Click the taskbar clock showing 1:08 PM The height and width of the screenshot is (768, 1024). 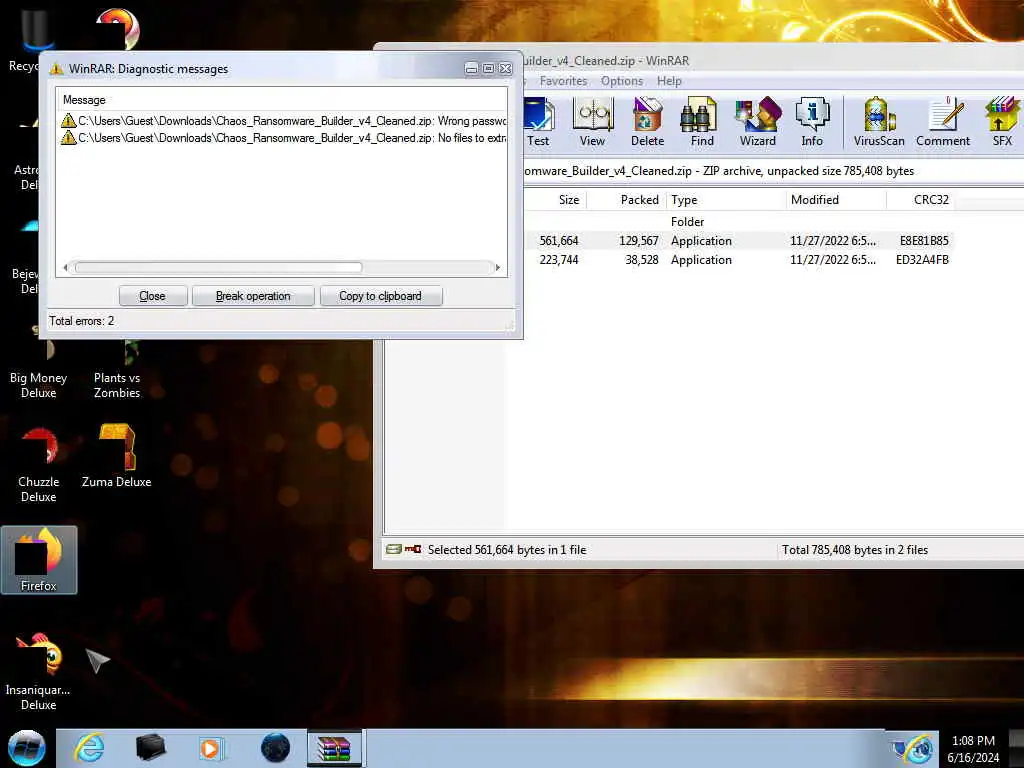click(973, 749)
